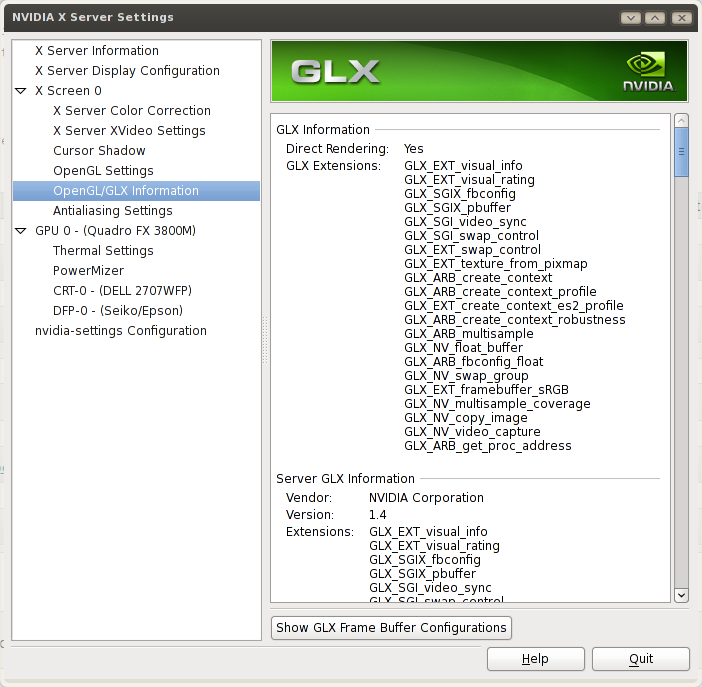Click the vendor value 'NVIDIA Corporation'
This screenshot has height=687, width=702.
426,498
